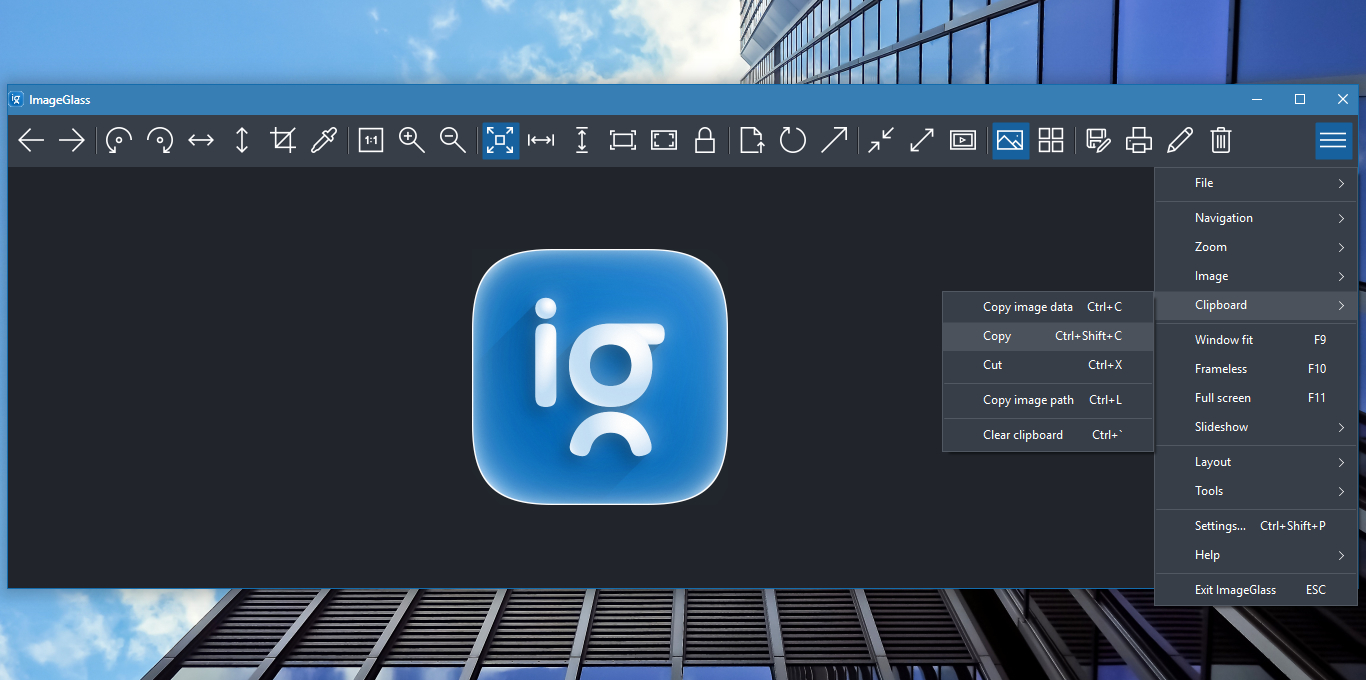Choose Clear clipboard

pyautogui.click(x=1048, y=435)
